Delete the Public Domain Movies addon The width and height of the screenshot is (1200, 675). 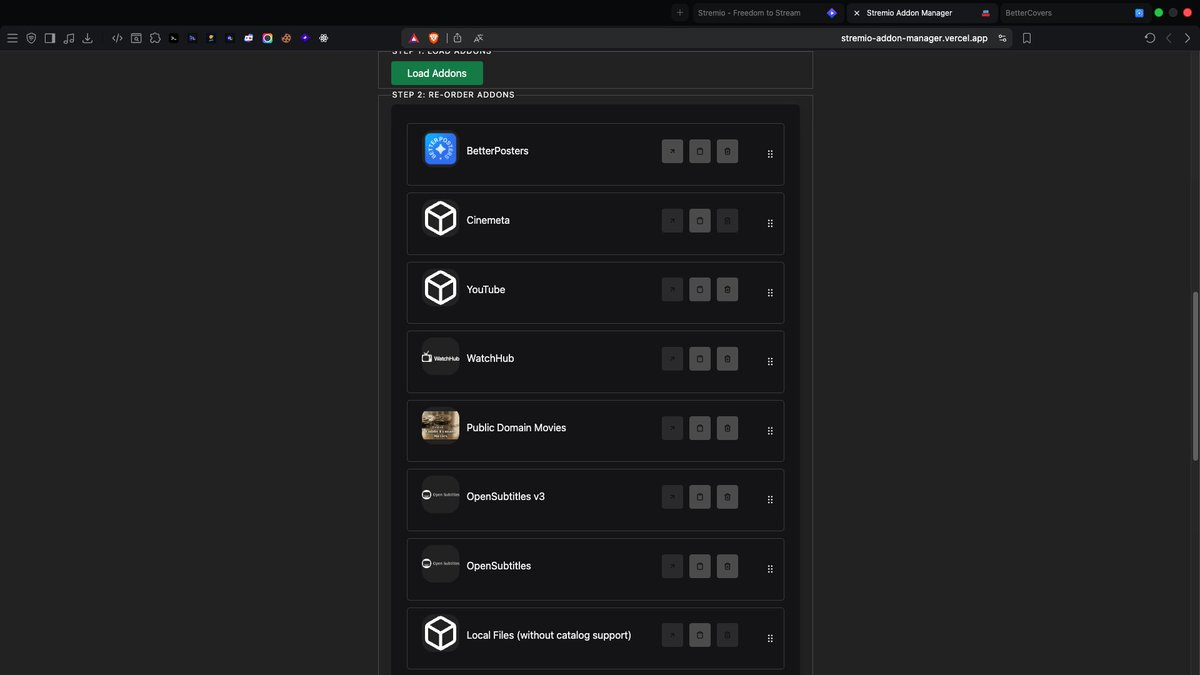pyautogui.click(x=727, y=427)
